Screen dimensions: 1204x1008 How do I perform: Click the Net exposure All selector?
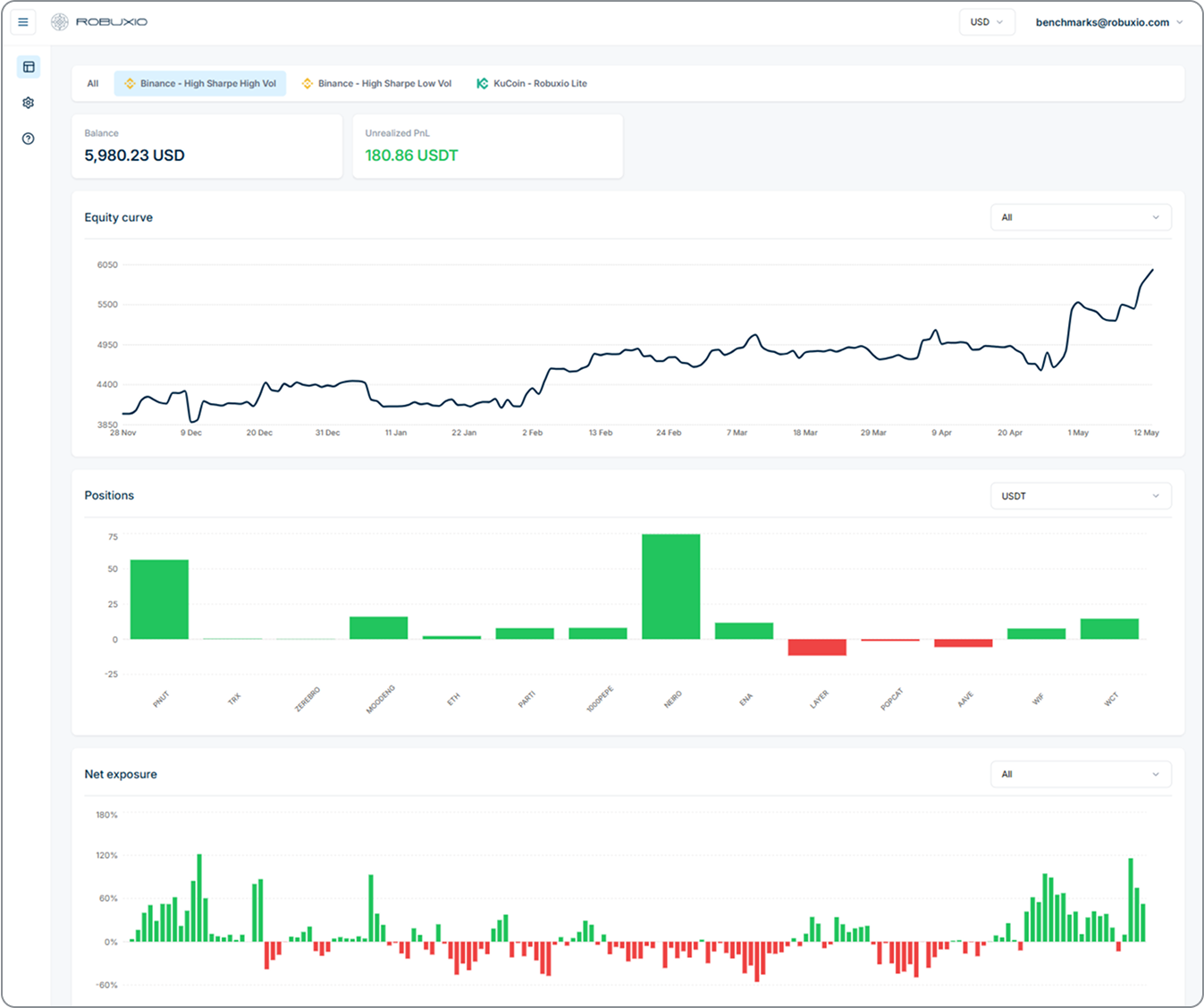pyautogui.click(x=1080, y=774)
